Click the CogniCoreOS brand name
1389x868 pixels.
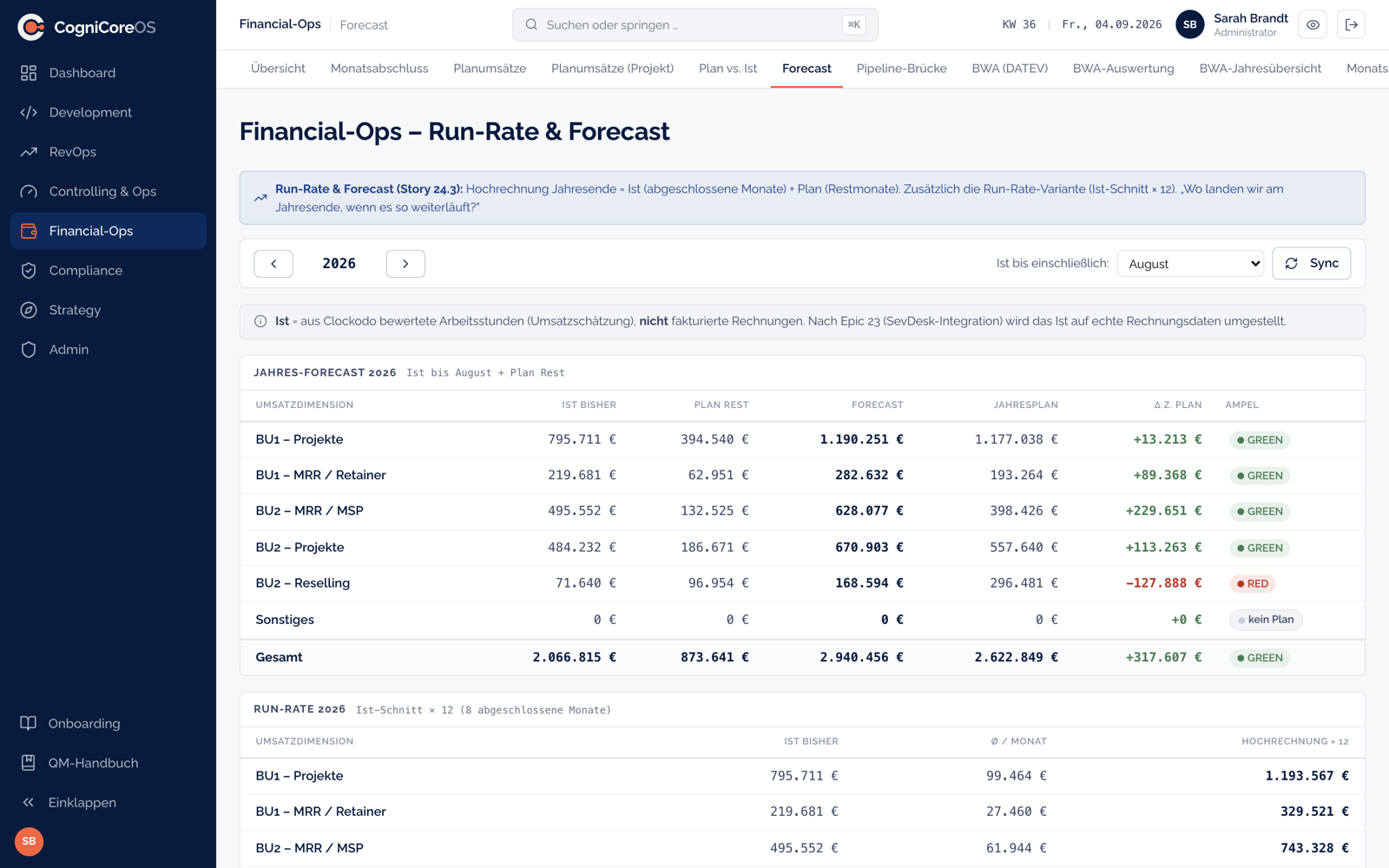(x=105, y=28)
